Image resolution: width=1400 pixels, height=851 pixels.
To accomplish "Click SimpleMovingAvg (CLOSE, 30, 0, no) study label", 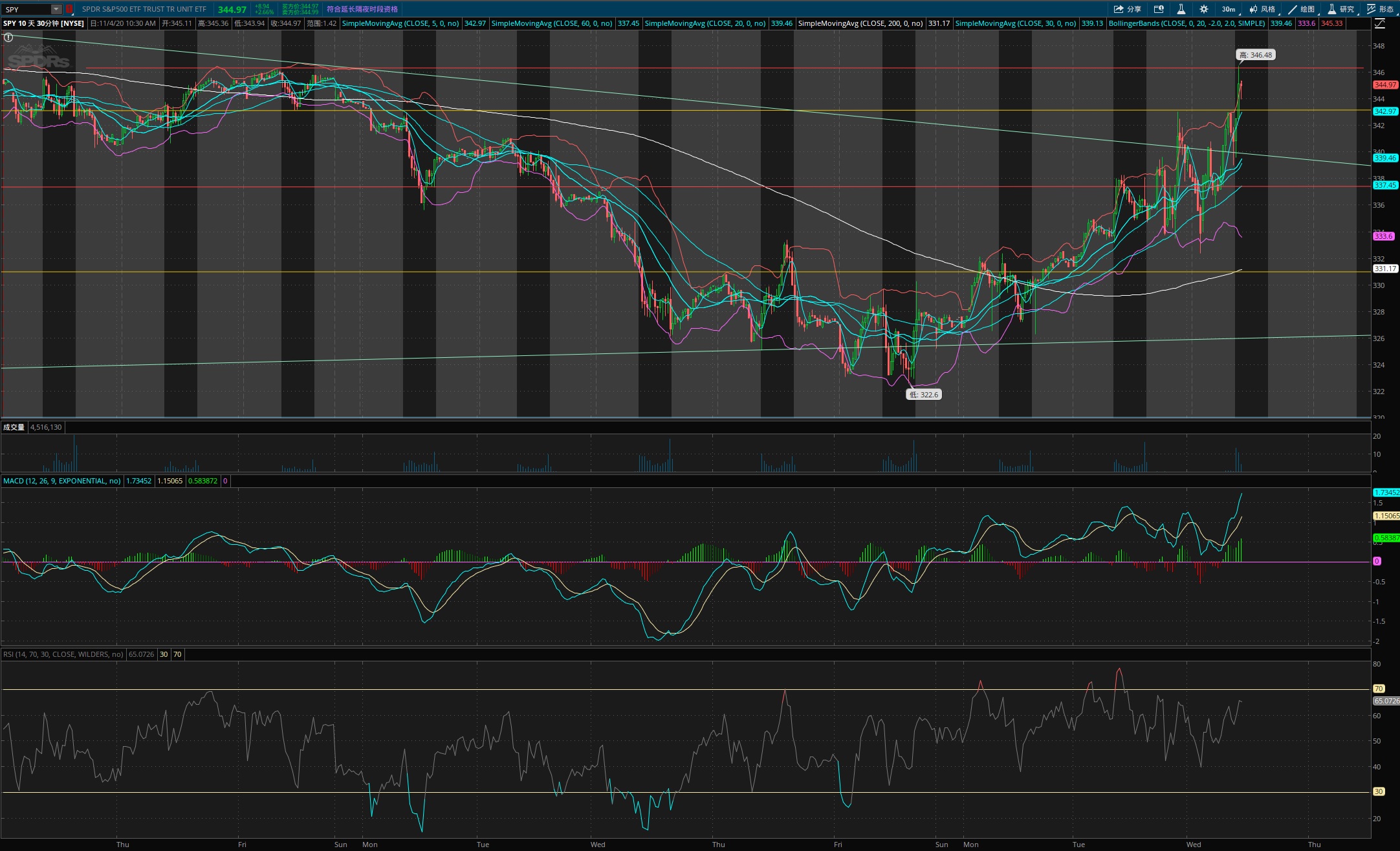I will click(1016, 23).
